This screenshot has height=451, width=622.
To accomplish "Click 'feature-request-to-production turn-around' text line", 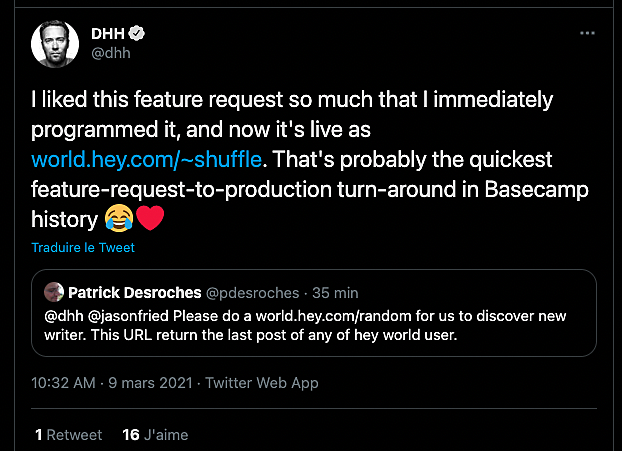I will pos(243,190).
